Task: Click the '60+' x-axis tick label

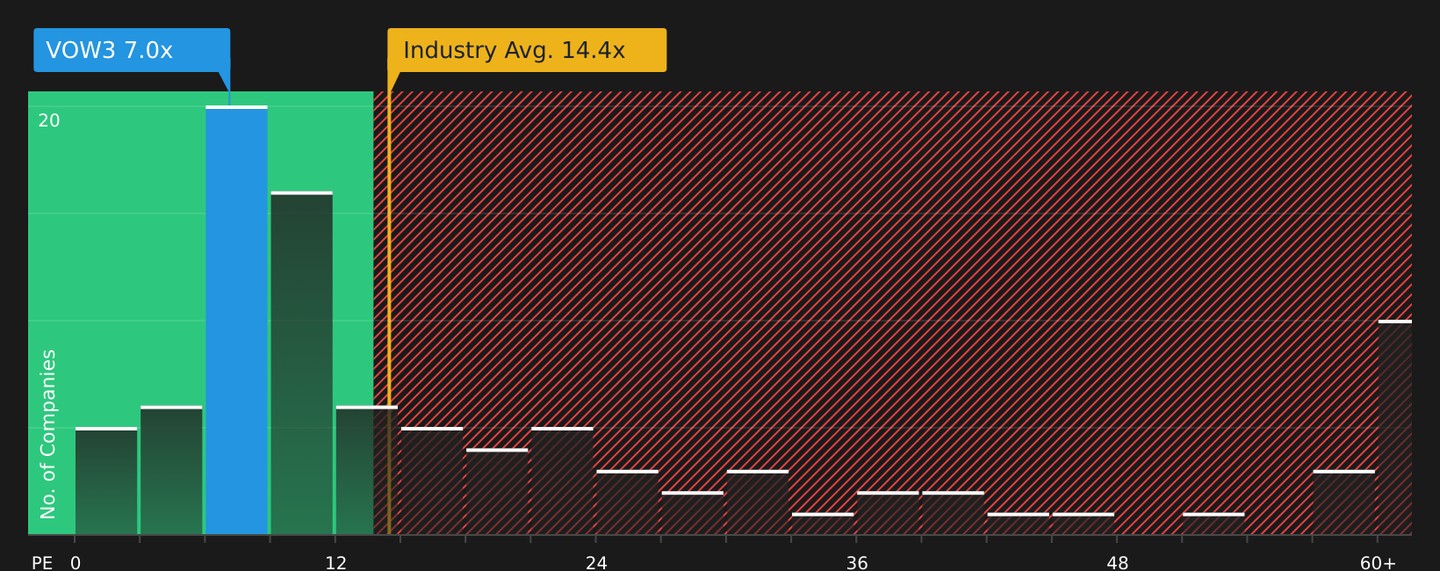Action: coord(1378,563)
